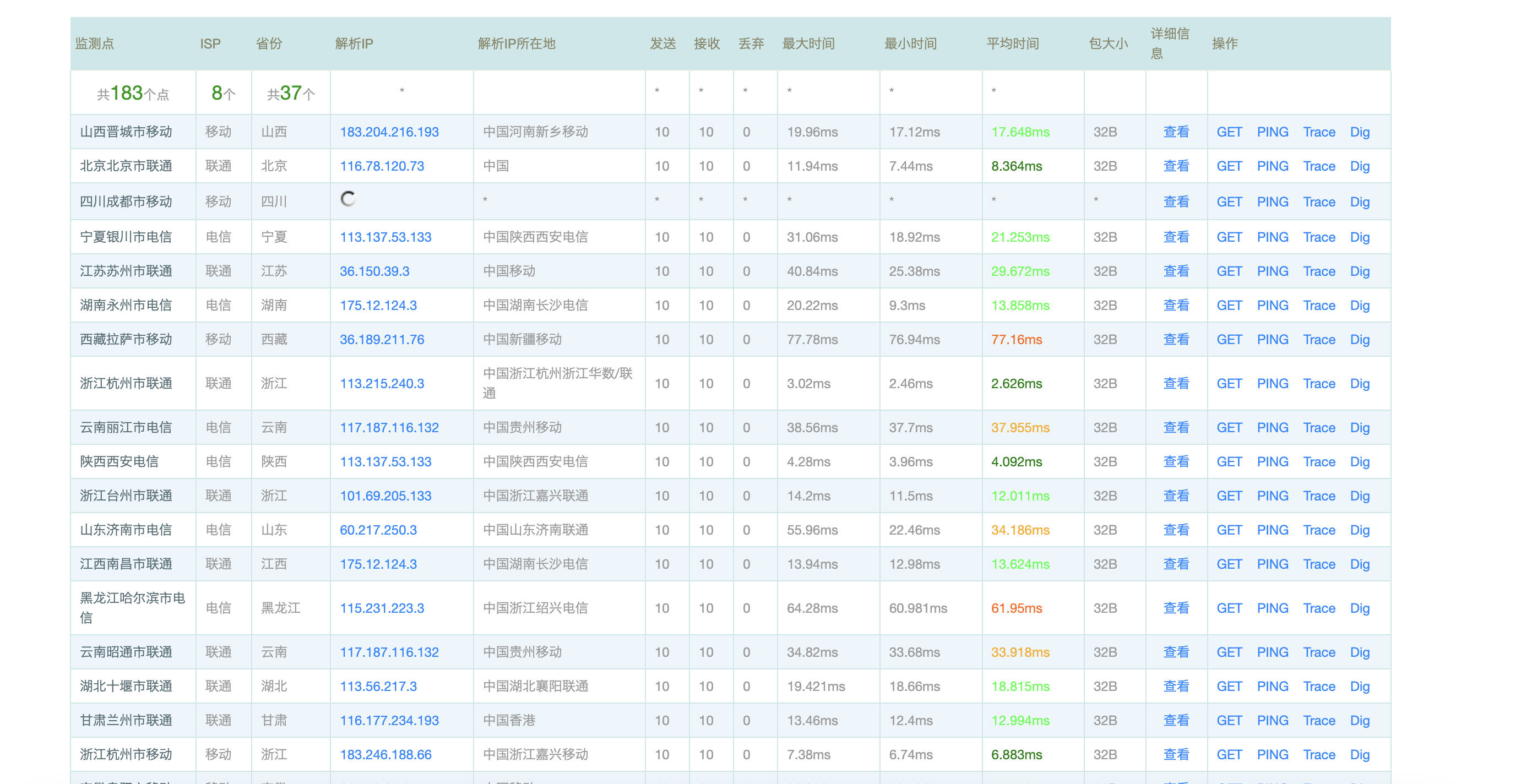Open details 查看 for 云南丽江市电信
The height and width of the screenshot is (784, 1521).
(1175, 427)
